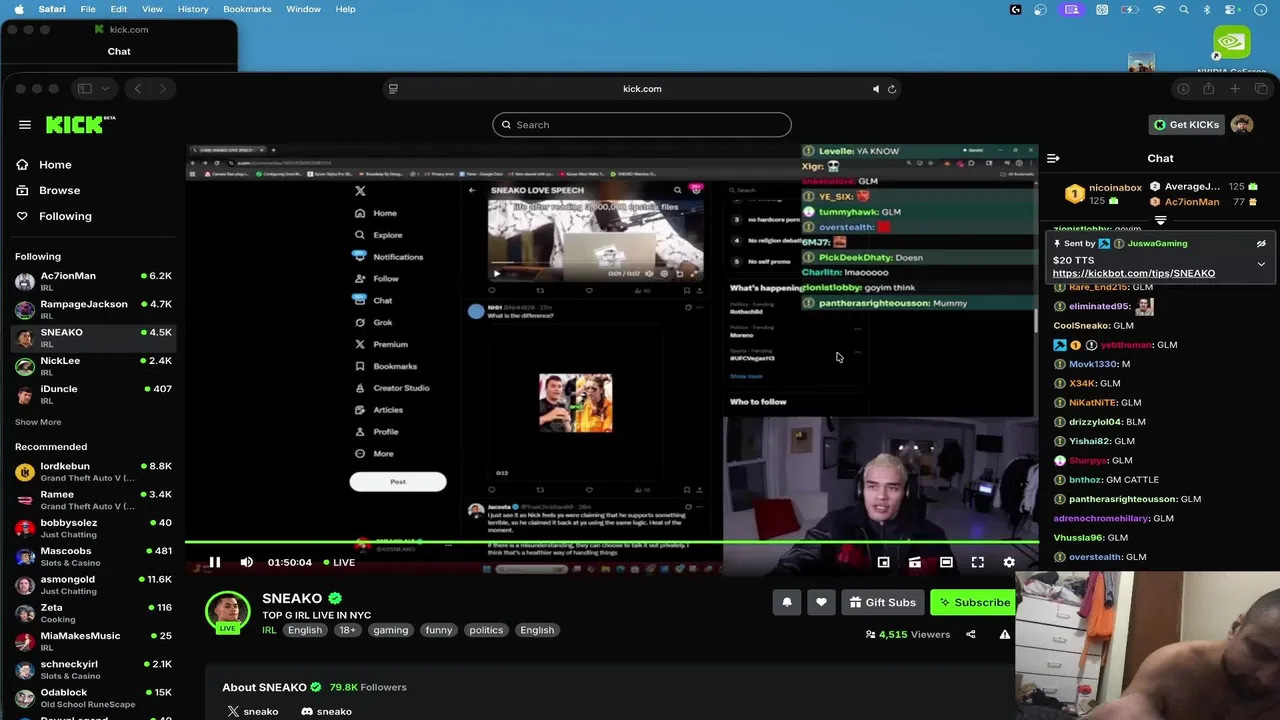
Task: Share the stream
Action: [971, 634]
